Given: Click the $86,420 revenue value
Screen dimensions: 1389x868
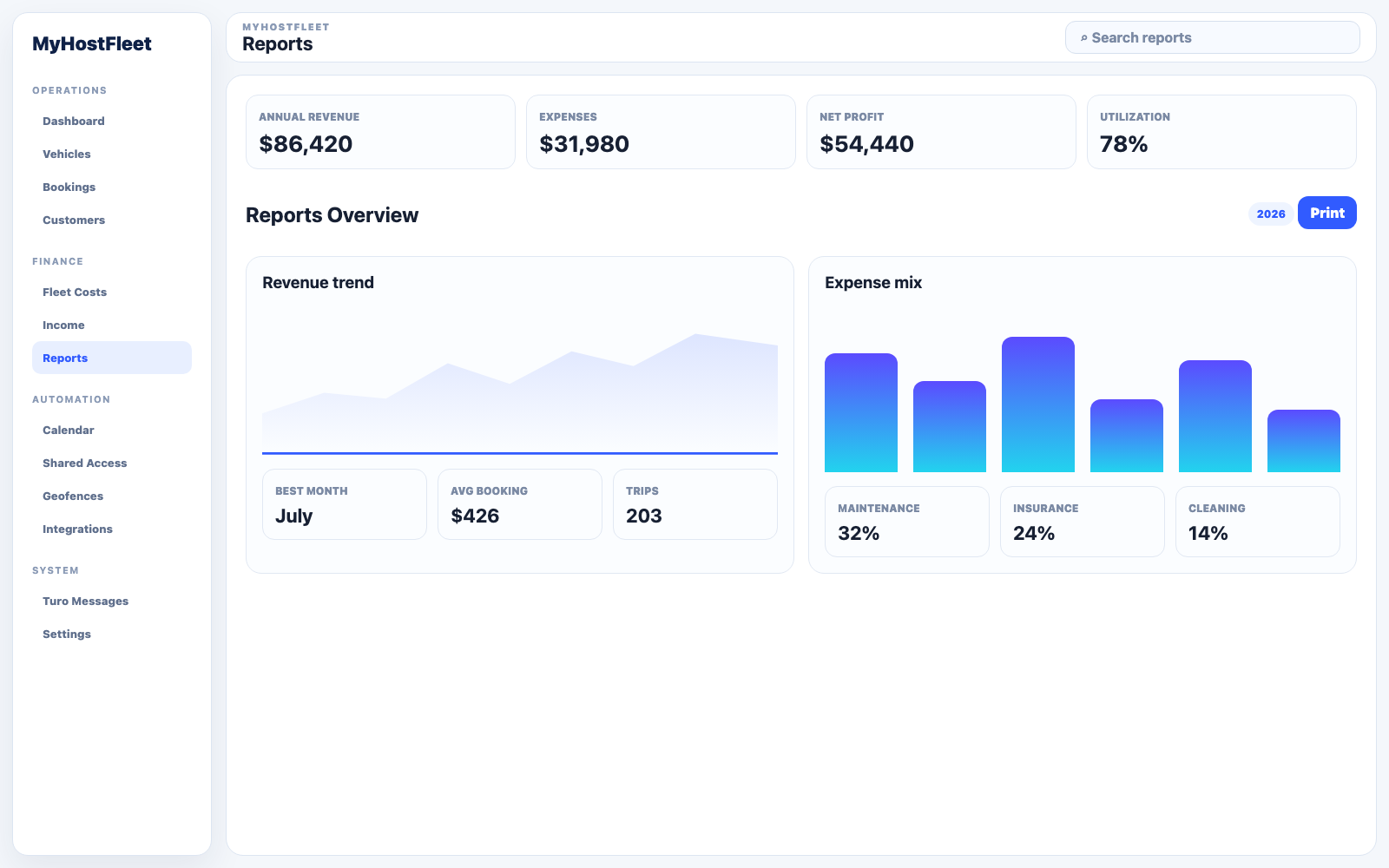Looking at the screenshot, I should pyautogui.click(x=306, y=144).
